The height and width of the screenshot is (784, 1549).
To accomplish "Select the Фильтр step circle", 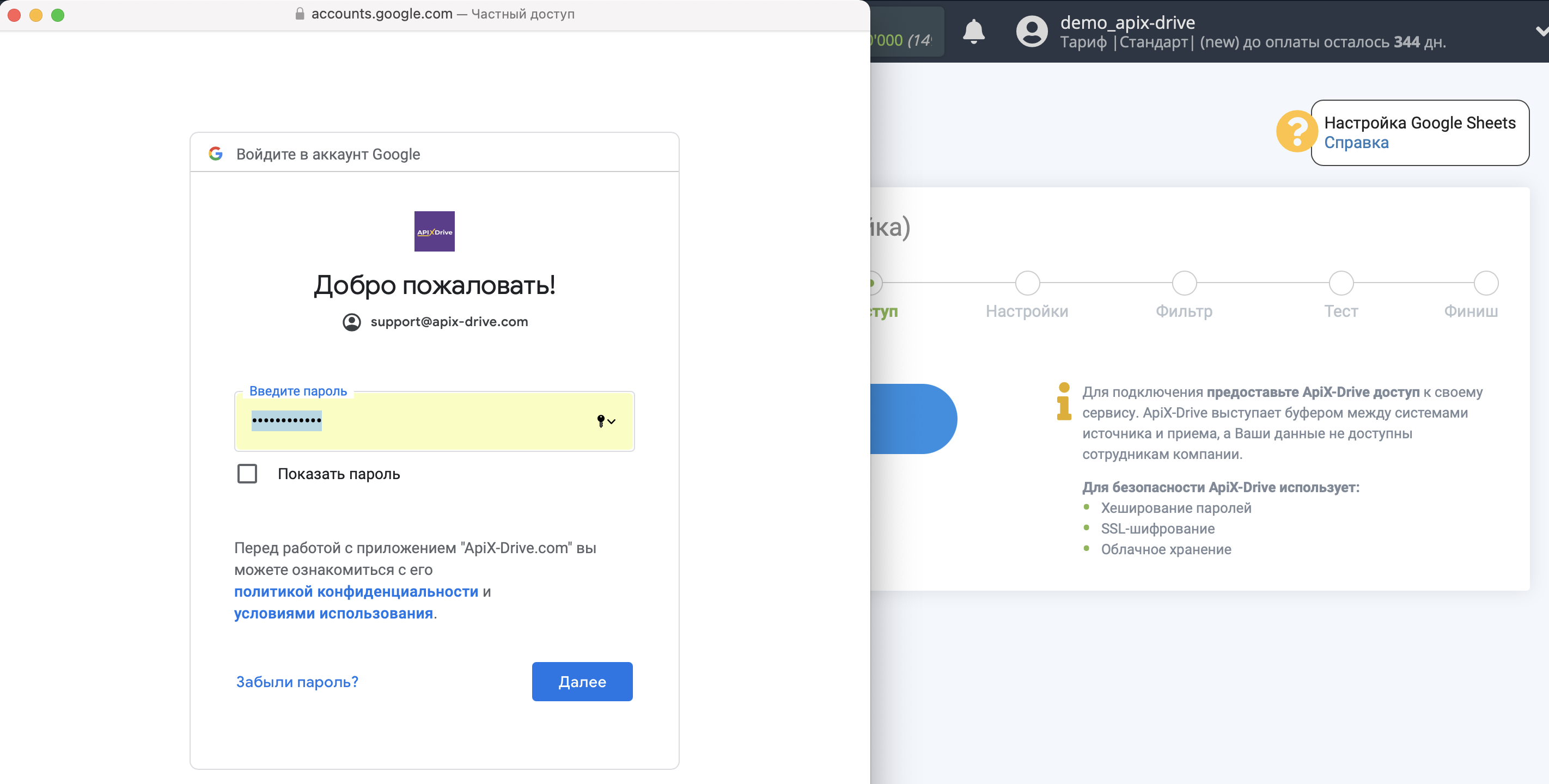I will point(1184,283).
